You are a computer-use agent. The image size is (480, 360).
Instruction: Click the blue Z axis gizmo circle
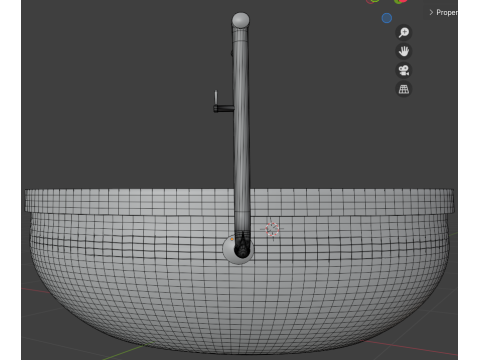pos(387,18)
